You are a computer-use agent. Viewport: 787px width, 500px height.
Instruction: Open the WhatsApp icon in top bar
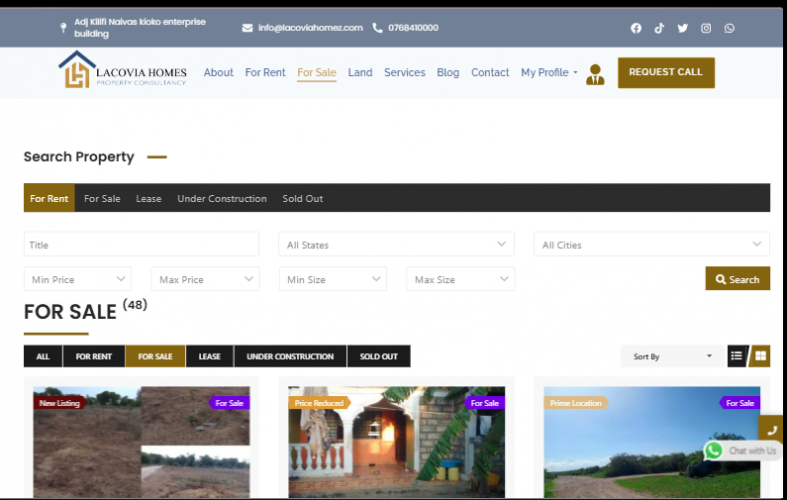[729, 28]
